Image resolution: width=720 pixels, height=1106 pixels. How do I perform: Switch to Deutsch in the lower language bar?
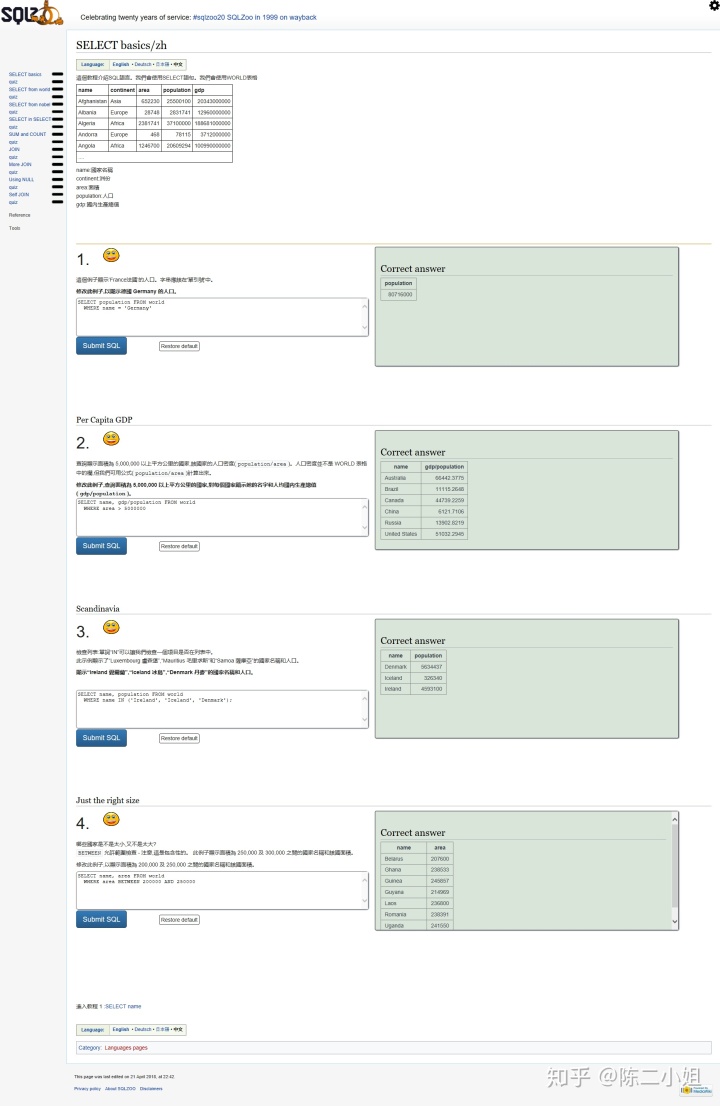(143, 1029)
